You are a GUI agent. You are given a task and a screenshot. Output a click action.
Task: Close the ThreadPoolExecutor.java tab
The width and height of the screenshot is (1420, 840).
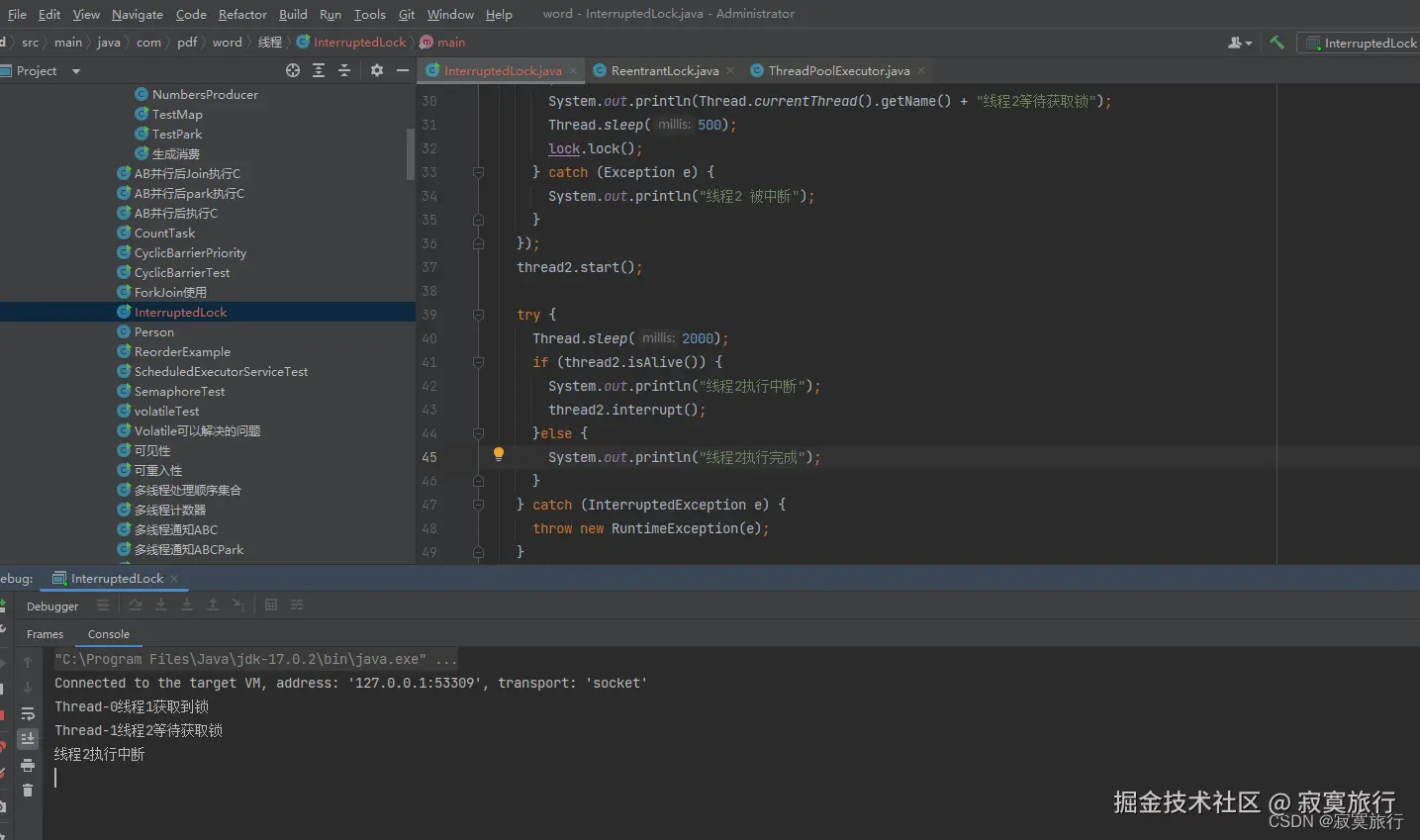point(921,70)
